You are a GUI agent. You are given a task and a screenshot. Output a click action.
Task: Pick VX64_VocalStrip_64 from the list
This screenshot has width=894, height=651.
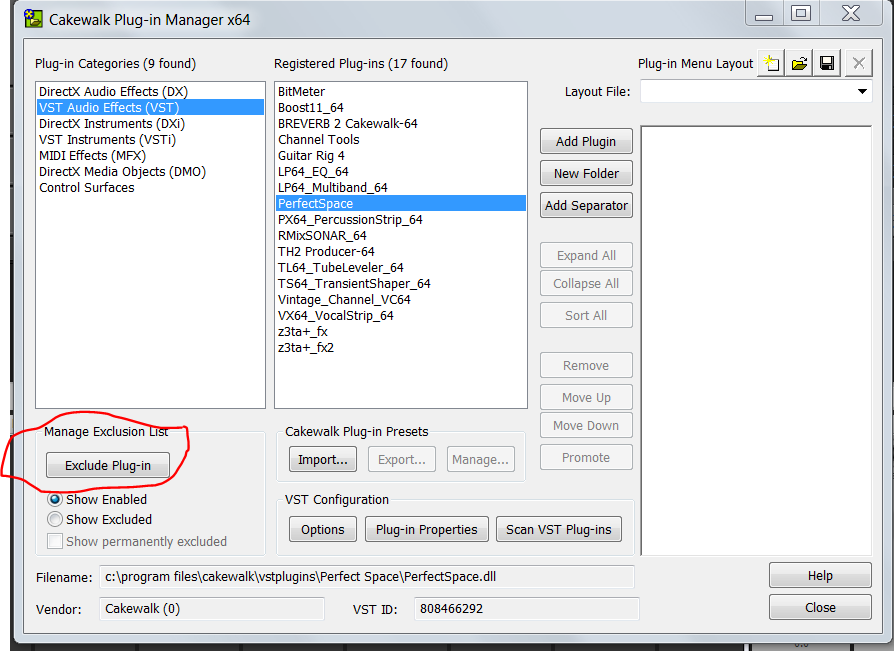(x=335, y=316)
